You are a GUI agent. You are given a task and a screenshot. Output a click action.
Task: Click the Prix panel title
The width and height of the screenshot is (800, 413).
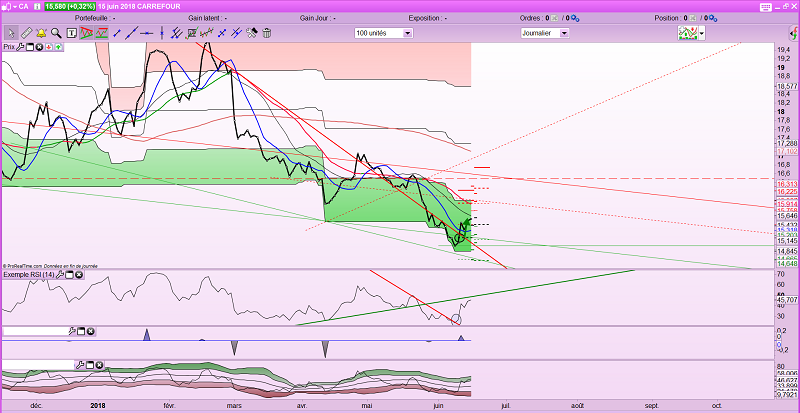9,46
